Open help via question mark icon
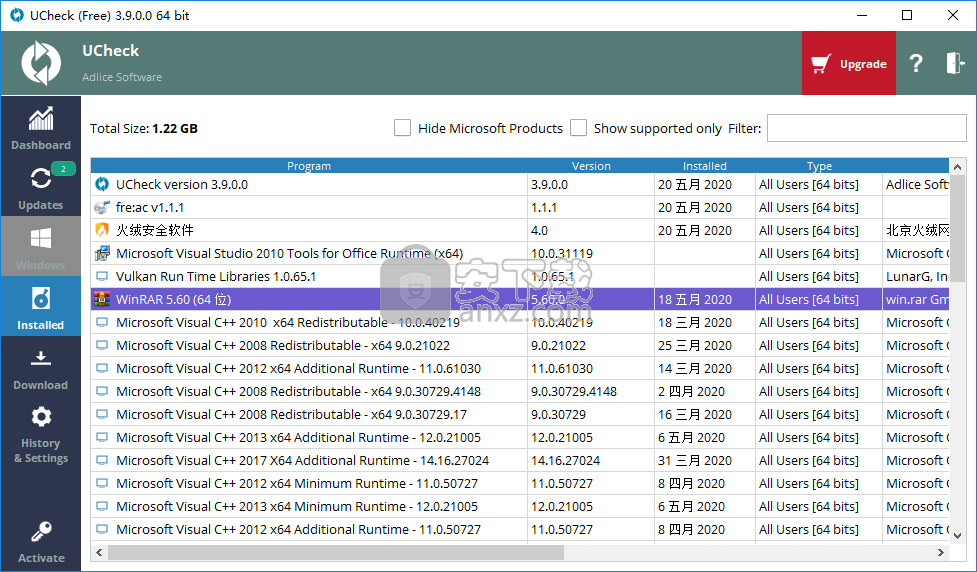 pyautogui.click(x=915, y=63)
